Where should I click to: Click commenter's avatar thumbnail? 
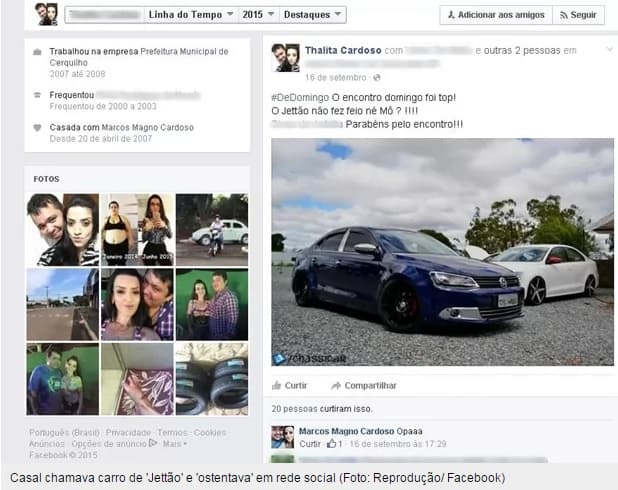(x=283, y=437)
